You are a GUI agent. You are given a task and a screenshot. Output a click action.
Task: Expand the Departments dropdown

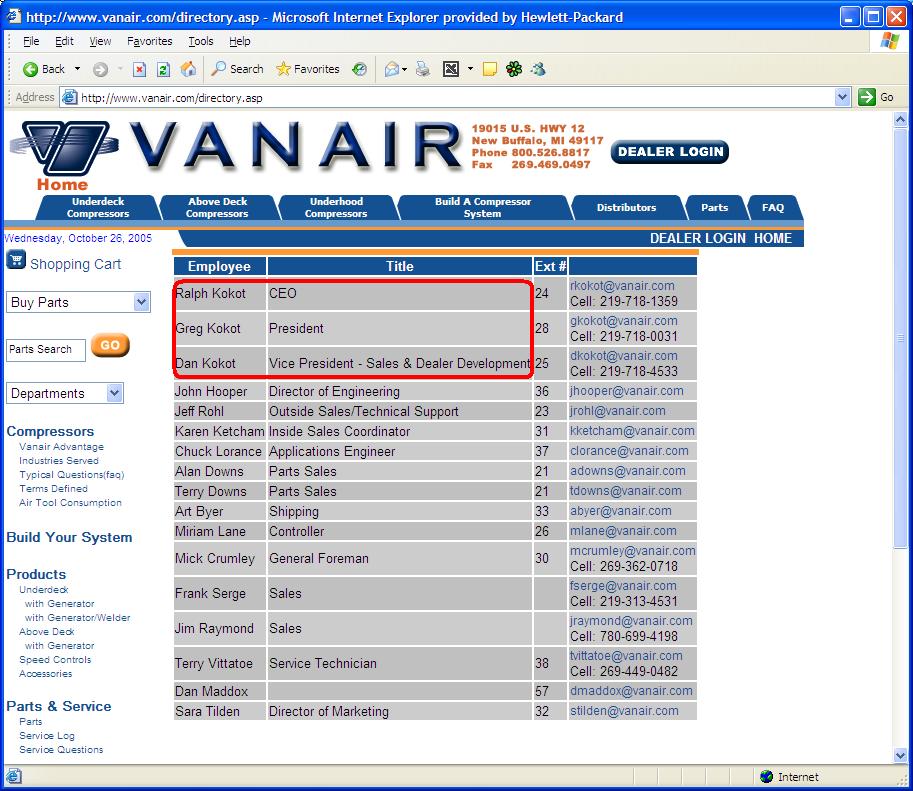(114, 393)
